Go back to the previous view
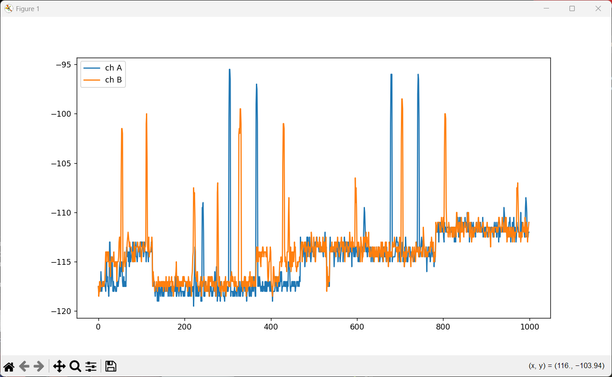The width and height of the screenshot is (612, 377). click(24, 366)
